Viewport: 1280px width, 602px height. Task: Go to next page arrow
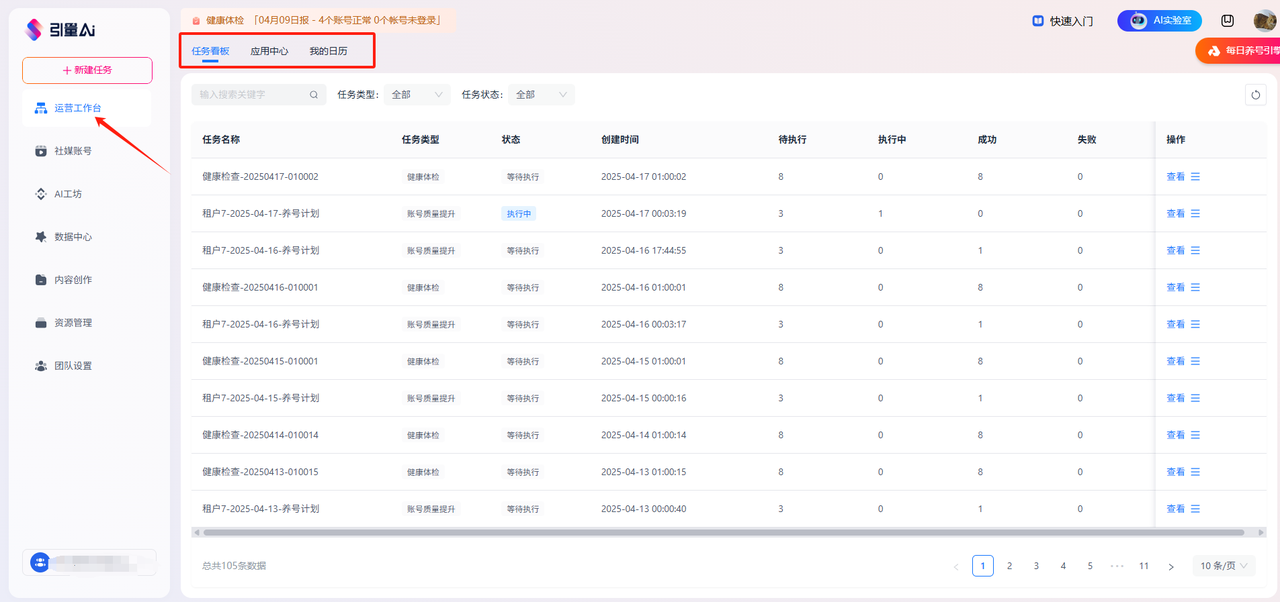coord(1171,567)
